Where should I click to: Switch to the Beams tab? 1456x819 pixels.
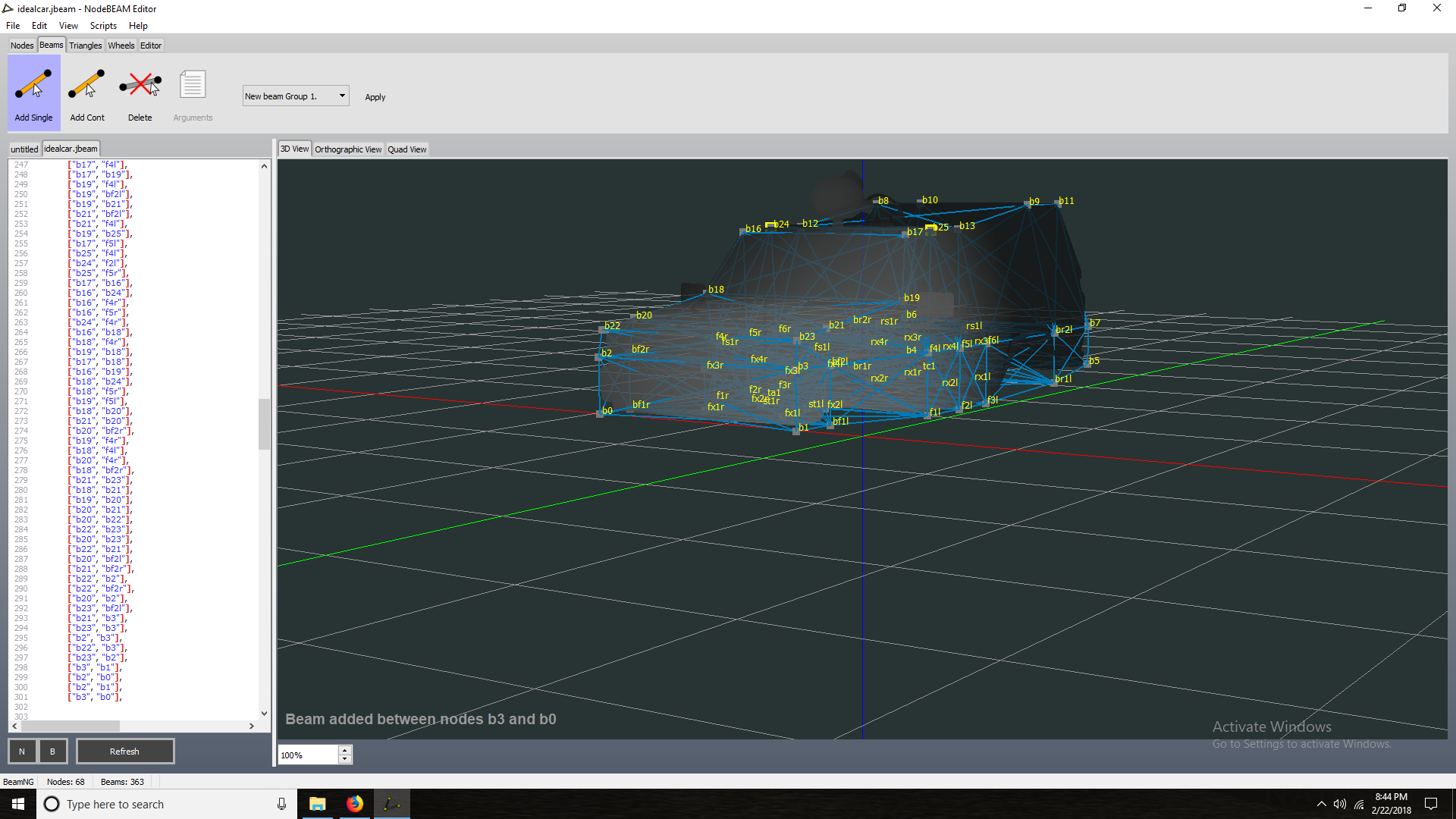52,45
